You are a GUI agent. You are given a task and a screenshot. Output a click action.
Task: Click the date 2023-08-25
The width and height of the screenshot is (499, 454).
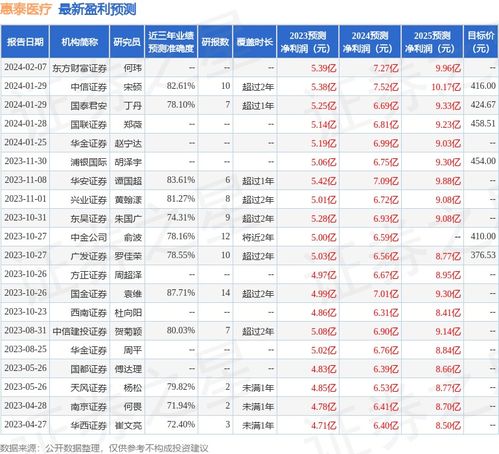[x=25, y=349]
